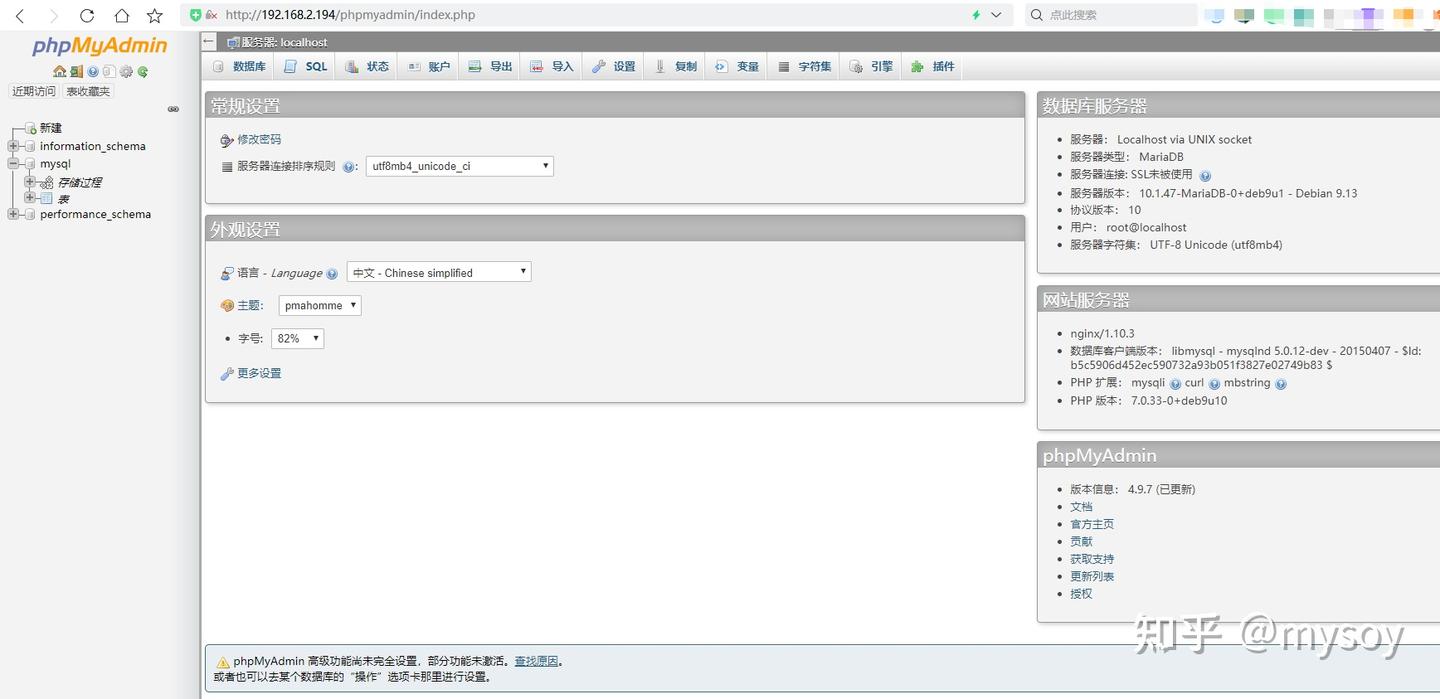Screen dimensions: 1440x699
Task: Open the server collation dropdown utf8mb4_unicode_ci
Action: click(x=459, y=165)
